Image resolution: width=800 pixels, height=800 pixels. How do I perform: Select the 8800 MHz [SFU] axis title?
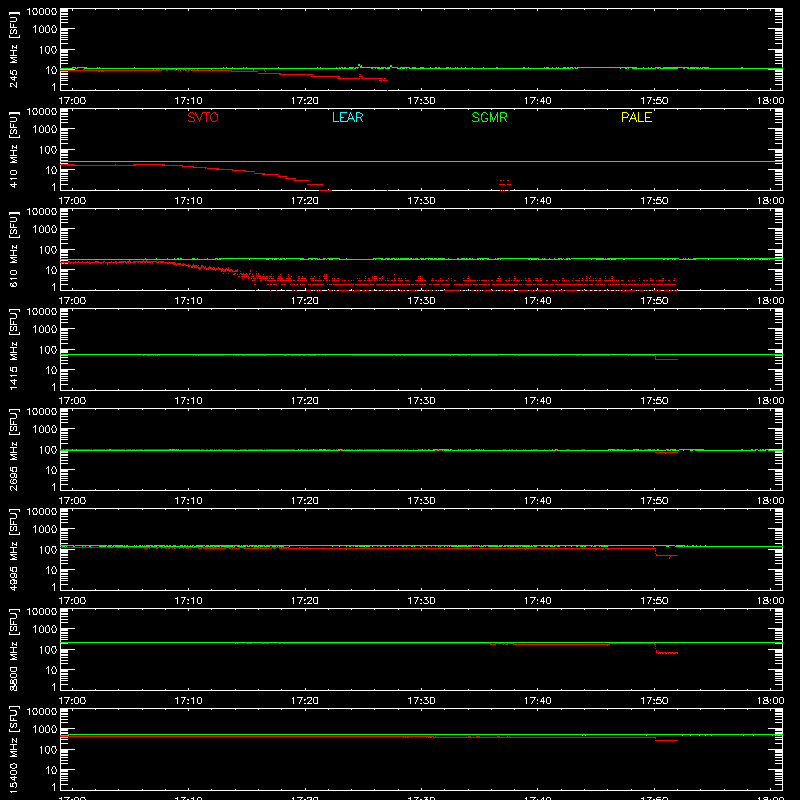[14, 649]
